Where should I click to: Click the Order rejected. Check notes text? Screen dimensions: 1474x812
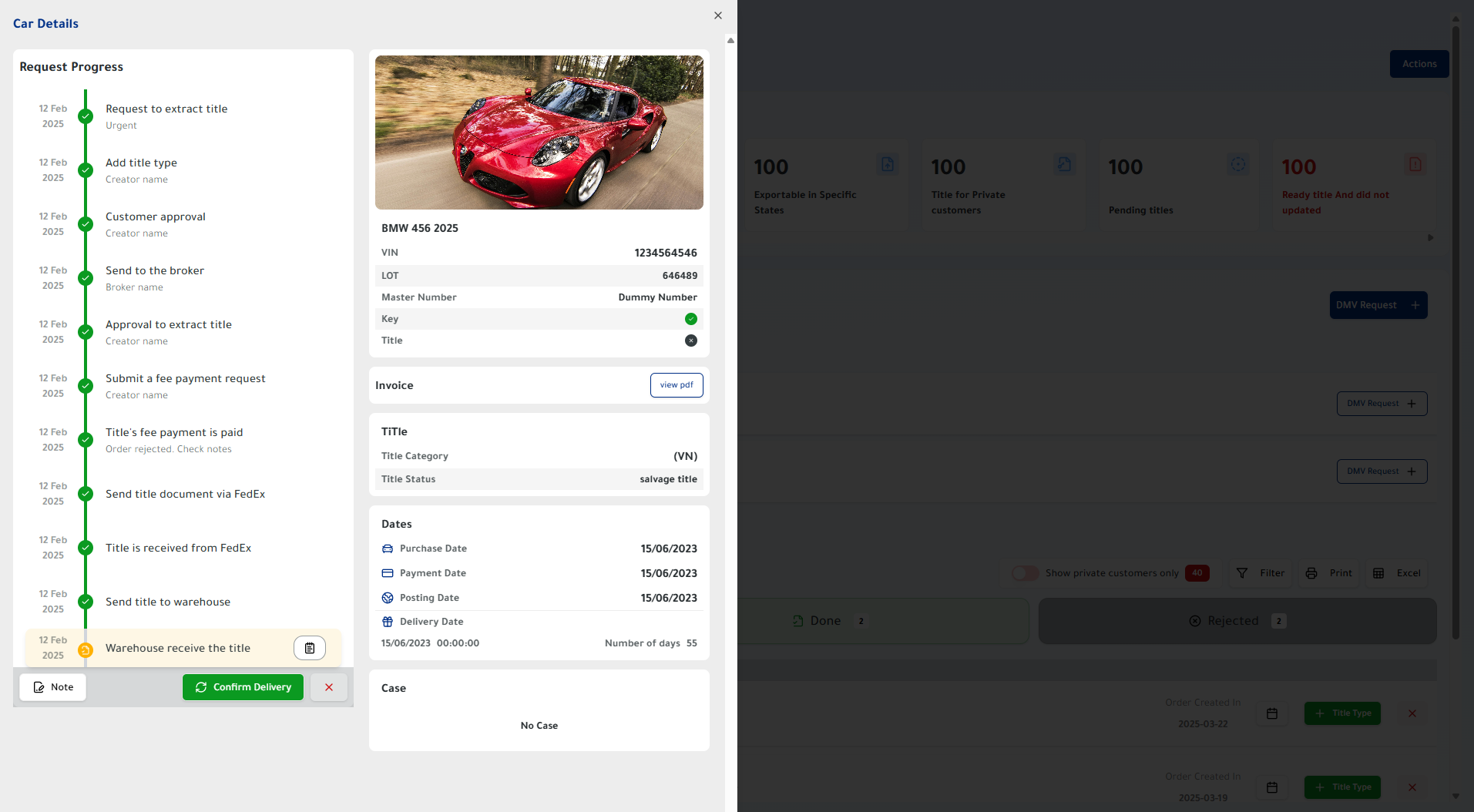(x=169, y=449)
